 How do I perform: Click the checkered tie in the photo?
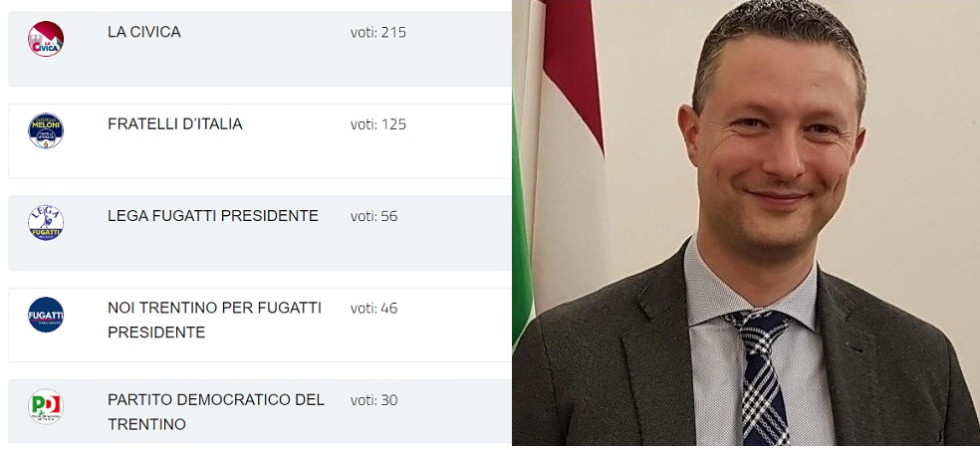click(x=758, y=375)
